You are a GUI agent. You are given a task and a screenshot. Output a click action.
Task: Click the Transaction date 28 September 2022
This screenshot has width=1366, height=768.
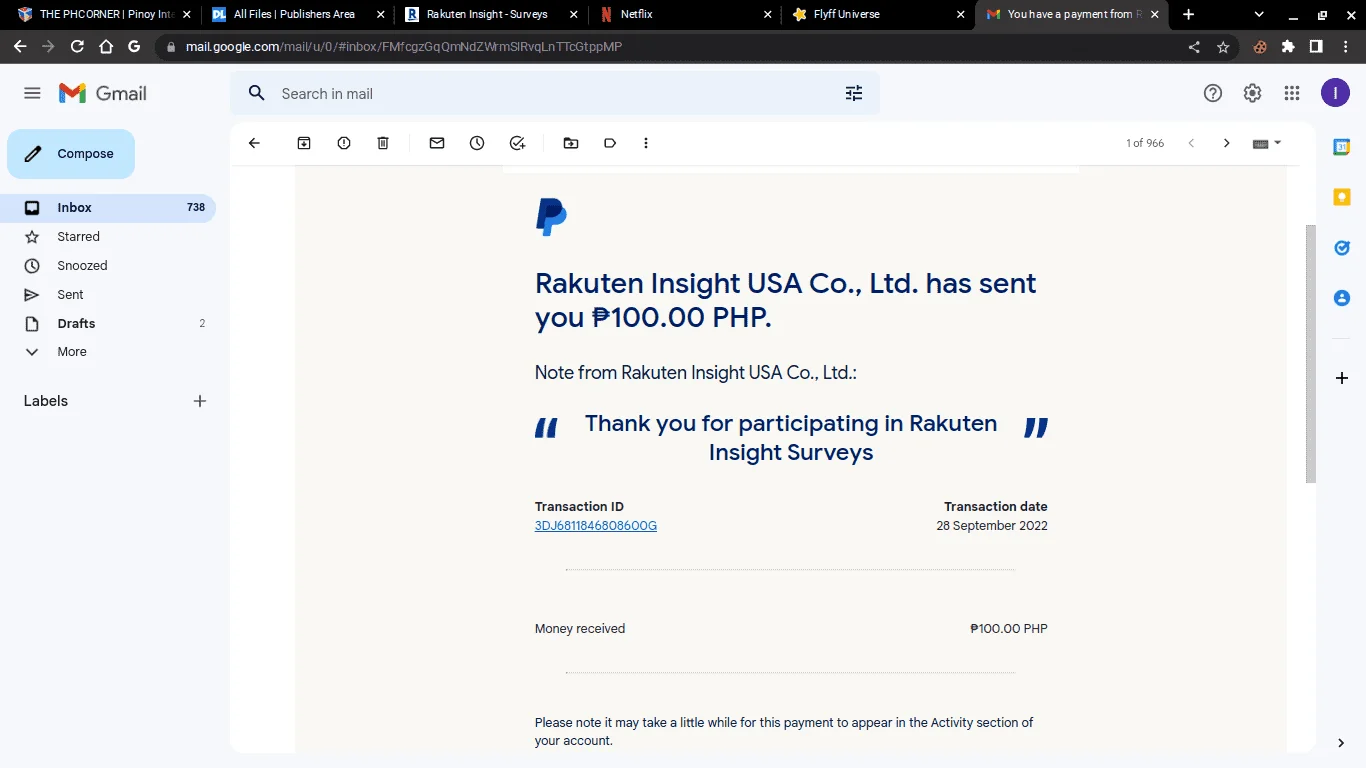992,526
